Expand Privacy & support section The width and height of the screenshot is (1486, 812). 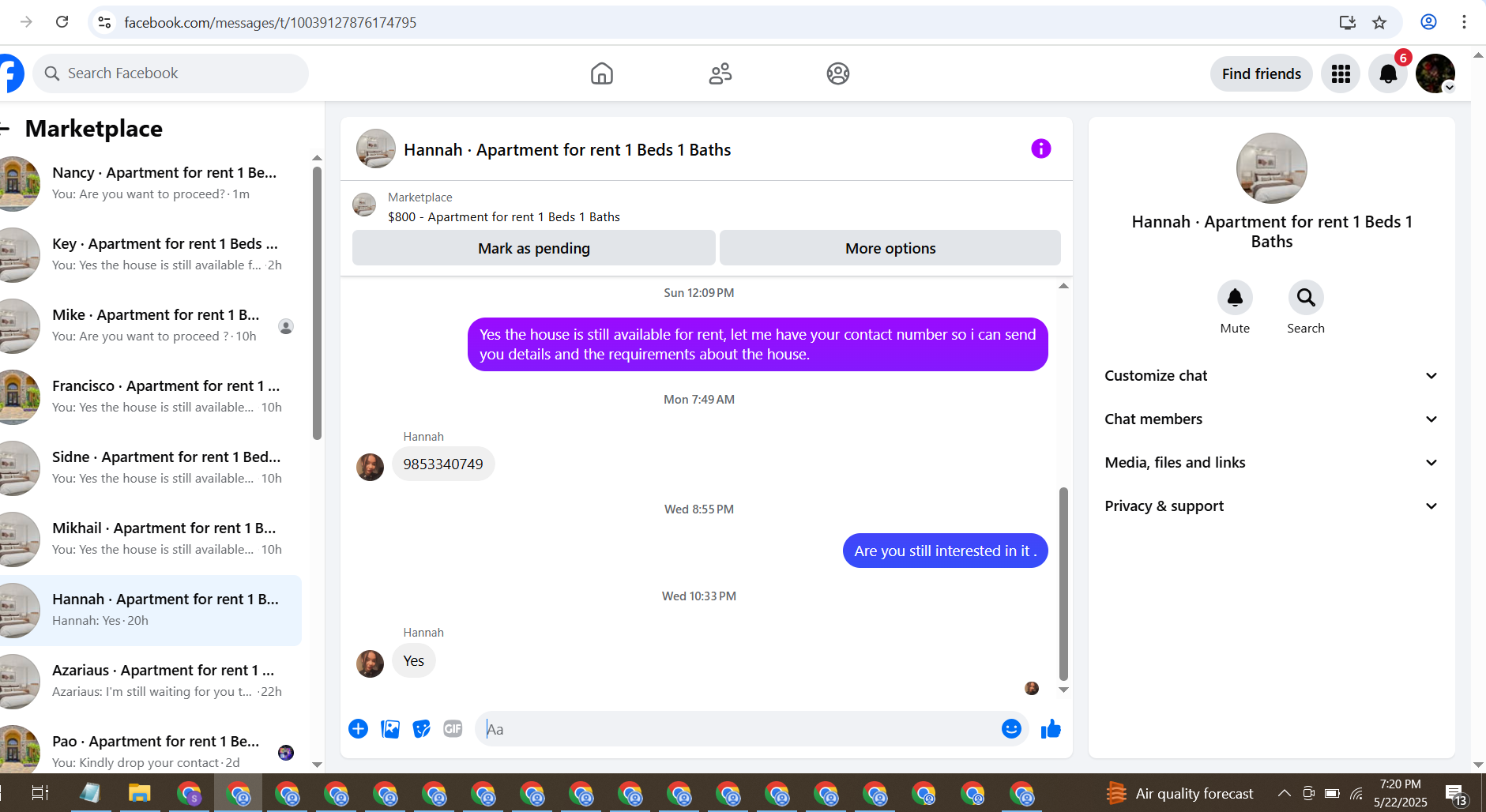(1271, 506)
